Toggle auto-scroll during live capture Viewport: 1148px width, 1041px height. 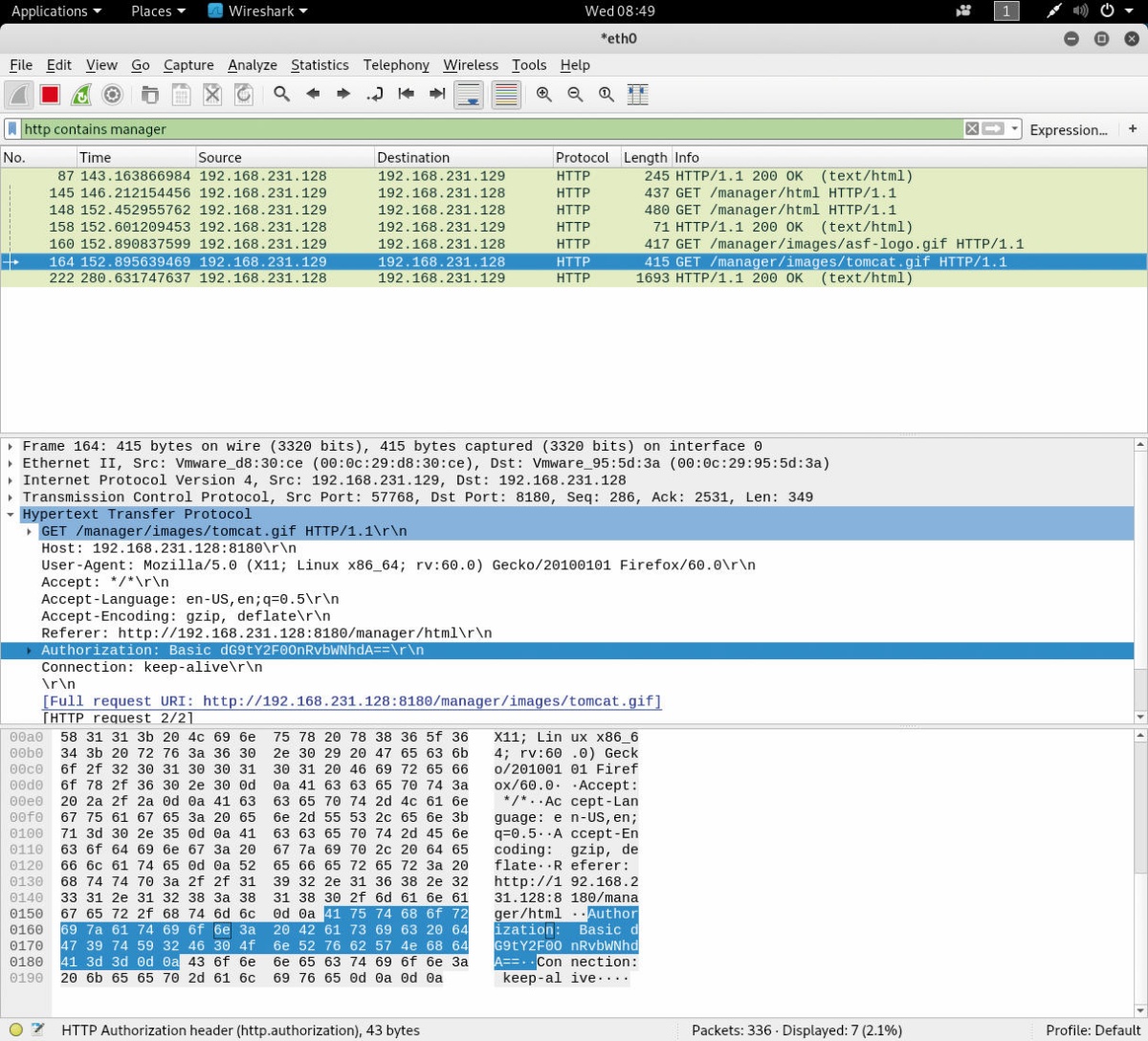469,94
